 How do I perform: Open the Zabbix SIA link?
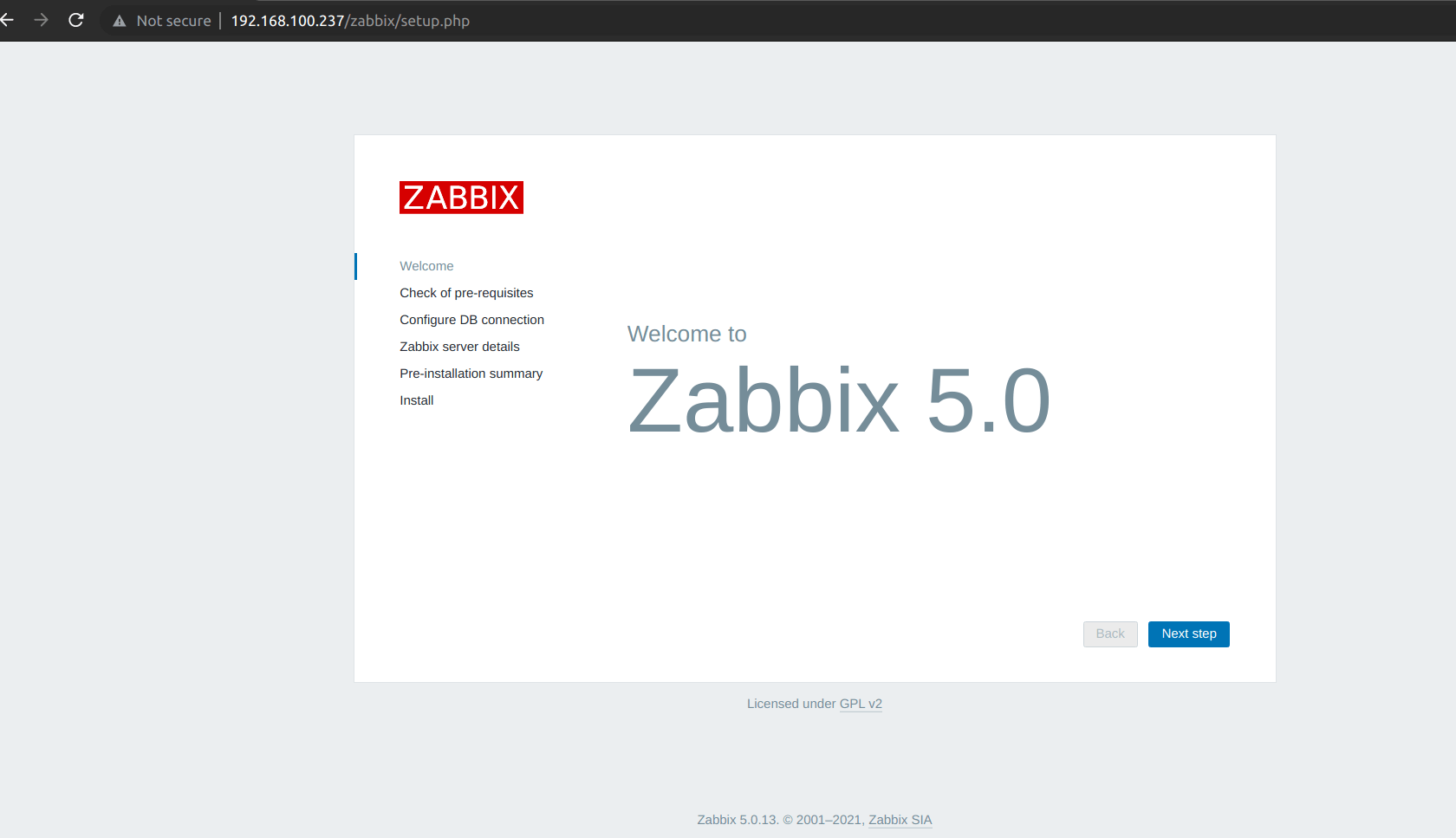pos(900,820)
